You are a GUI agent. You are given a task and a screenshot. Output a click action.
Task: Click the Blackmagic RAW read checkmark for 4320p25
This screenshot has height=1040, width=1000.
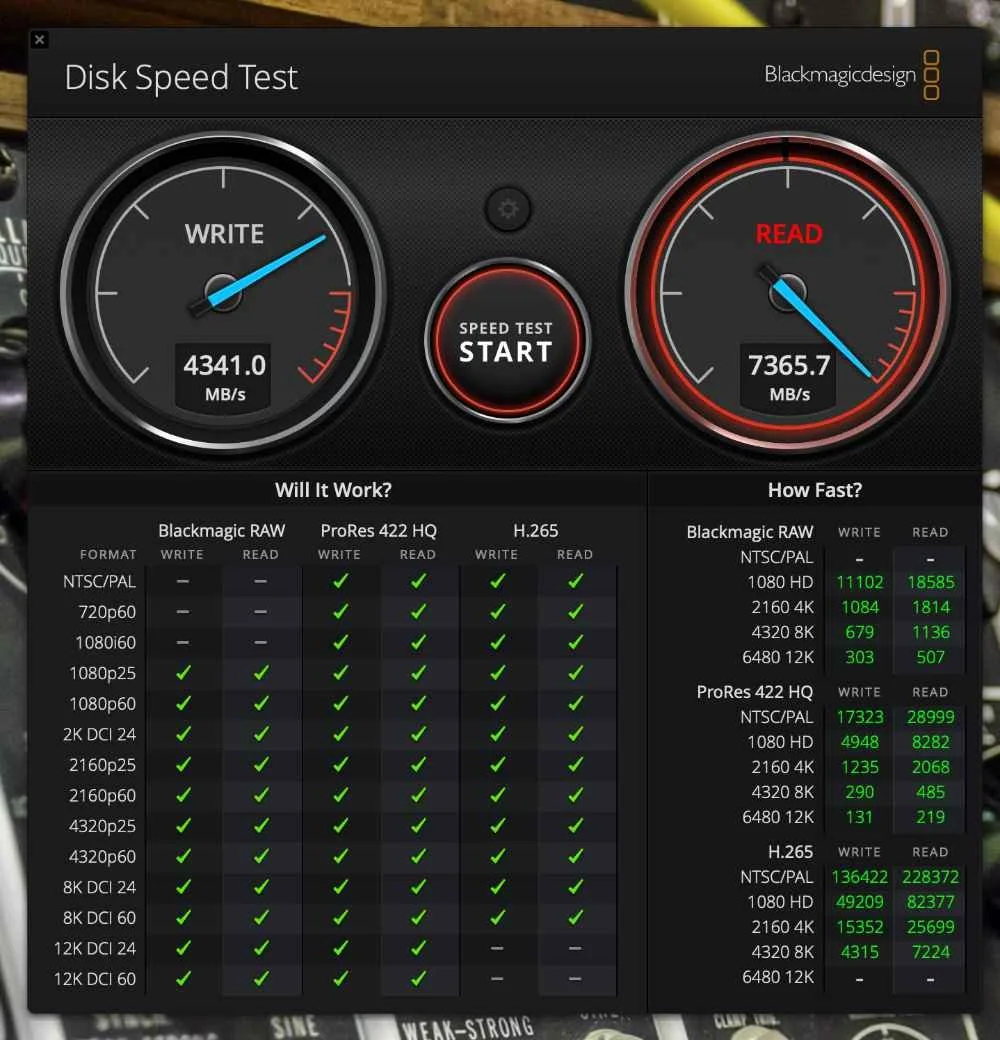tap(261, 825)
